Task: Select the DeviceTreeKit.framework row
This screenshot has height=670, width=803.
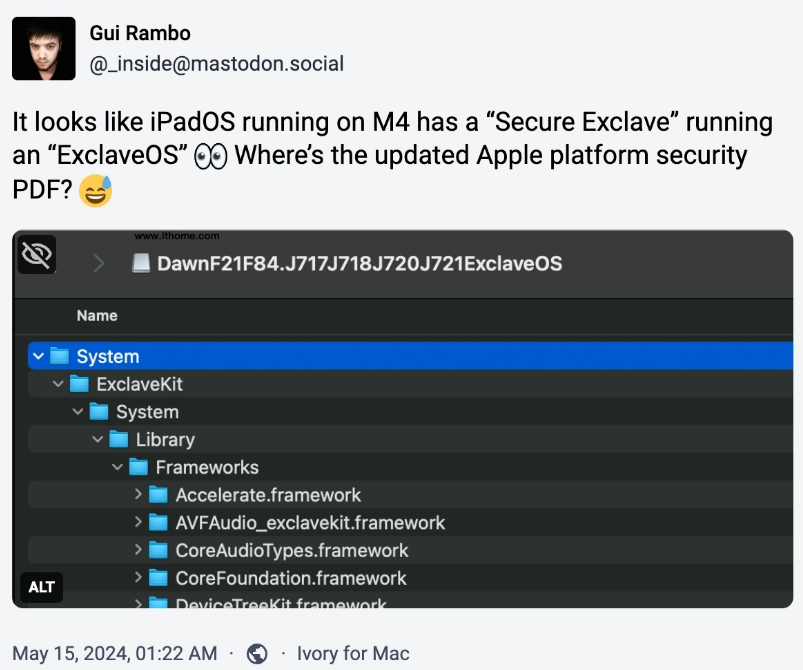Action: 280,604
